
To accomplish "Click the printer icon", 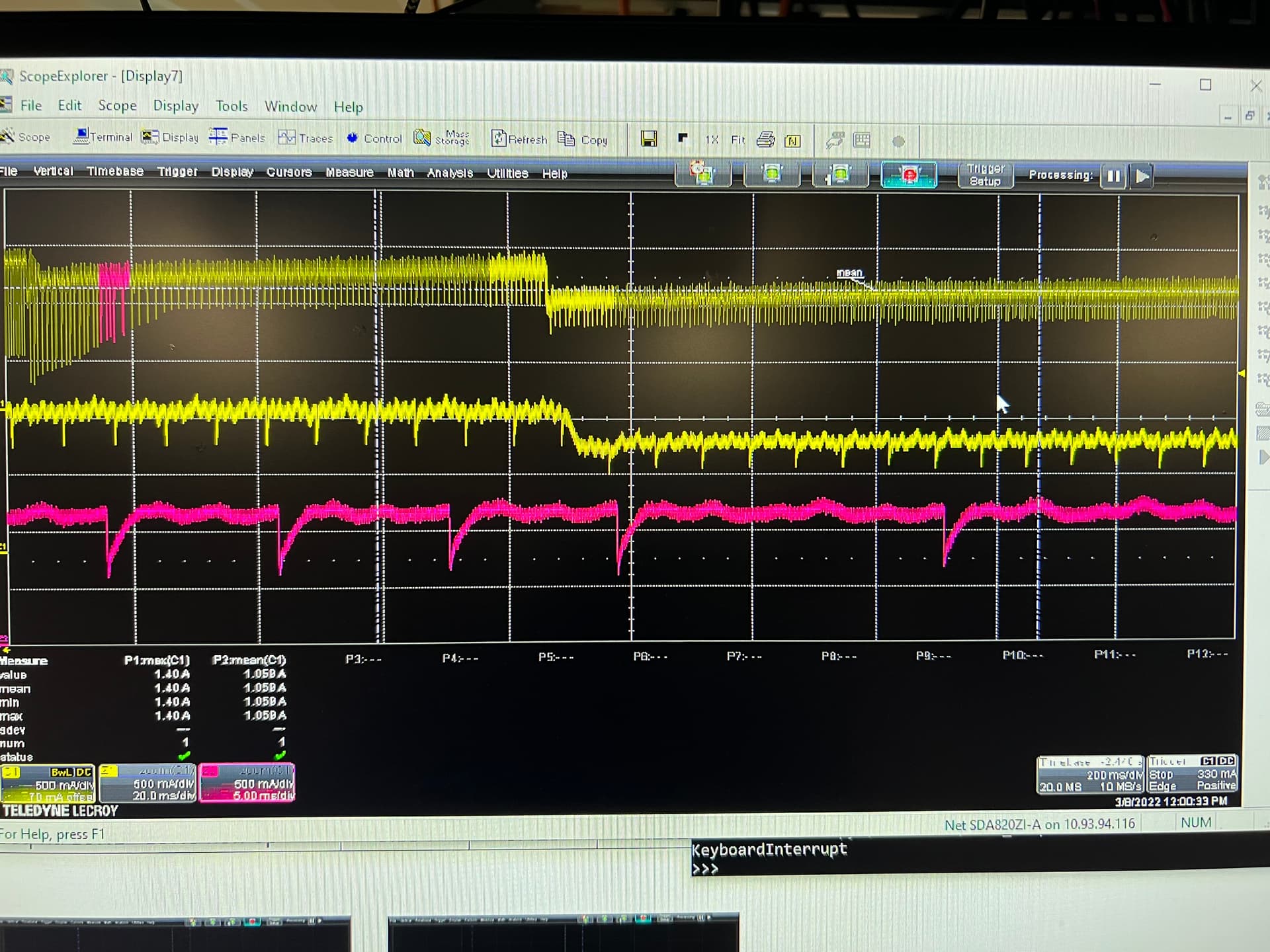I will (x=765, y=139).
